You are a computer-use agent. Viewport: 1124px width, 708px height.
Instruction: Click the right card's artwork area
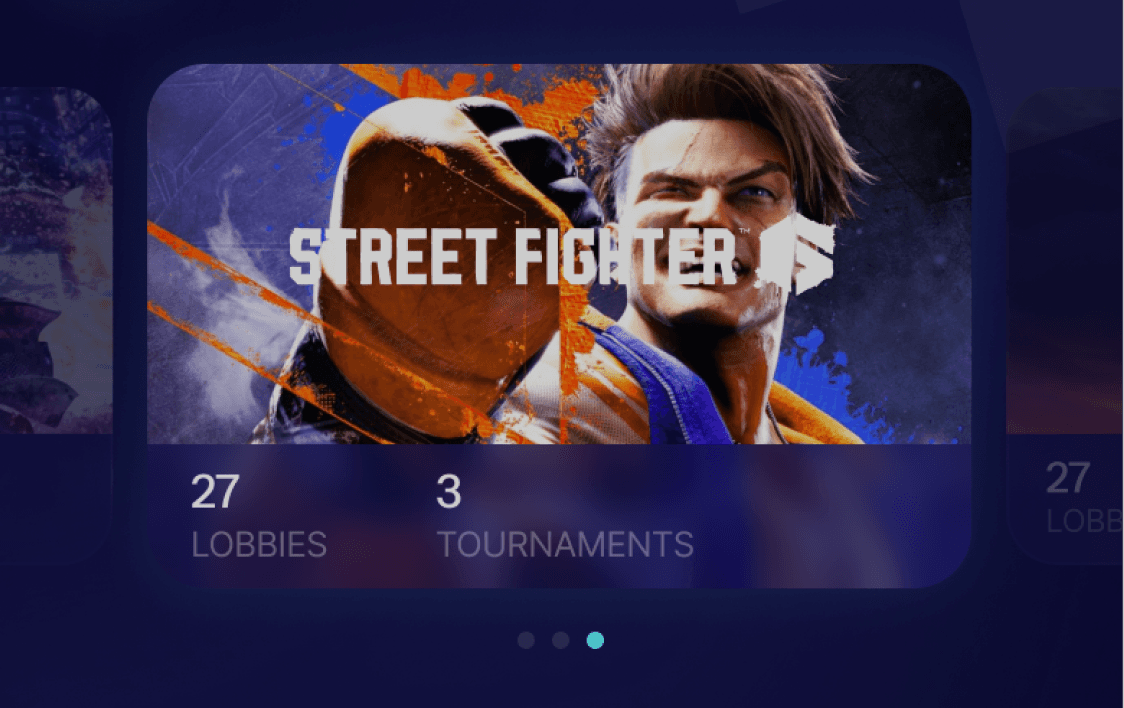(x=1066, y=261)
